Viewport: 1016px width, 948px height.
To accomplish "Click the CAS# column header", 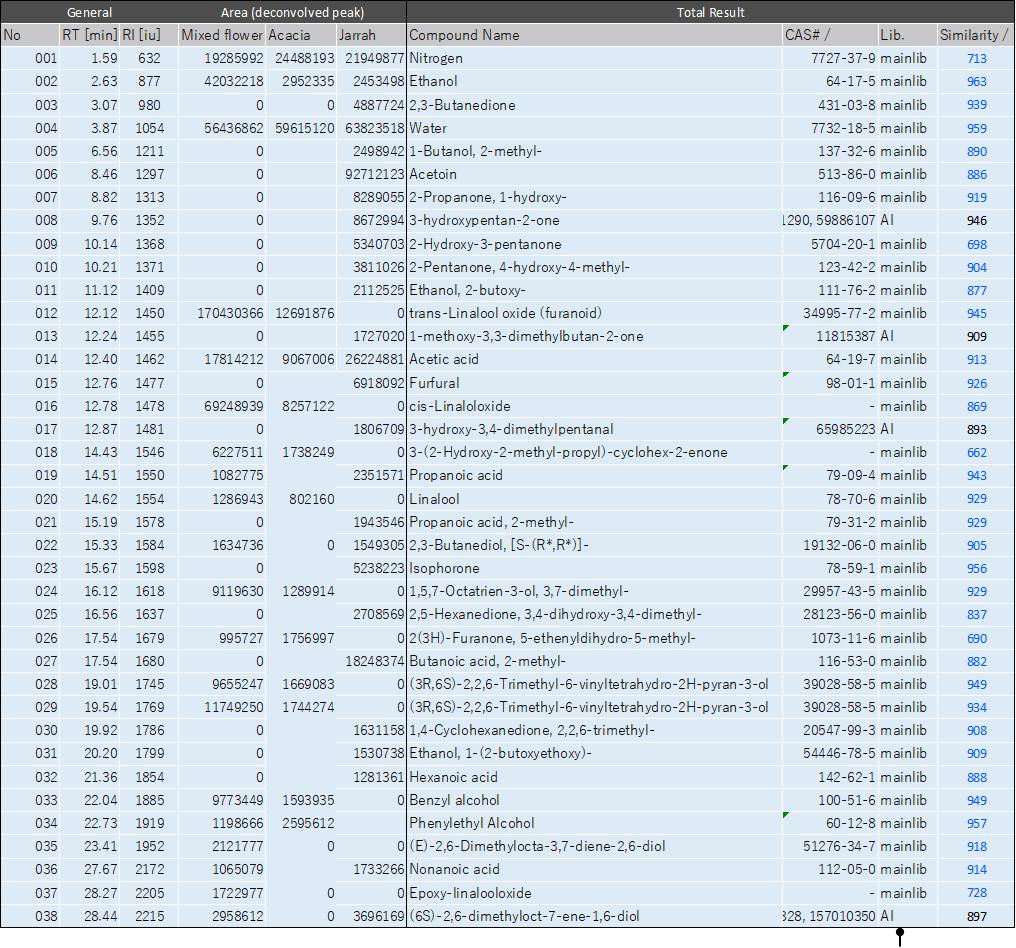I will pyautogui.click(x=807, y=35).
